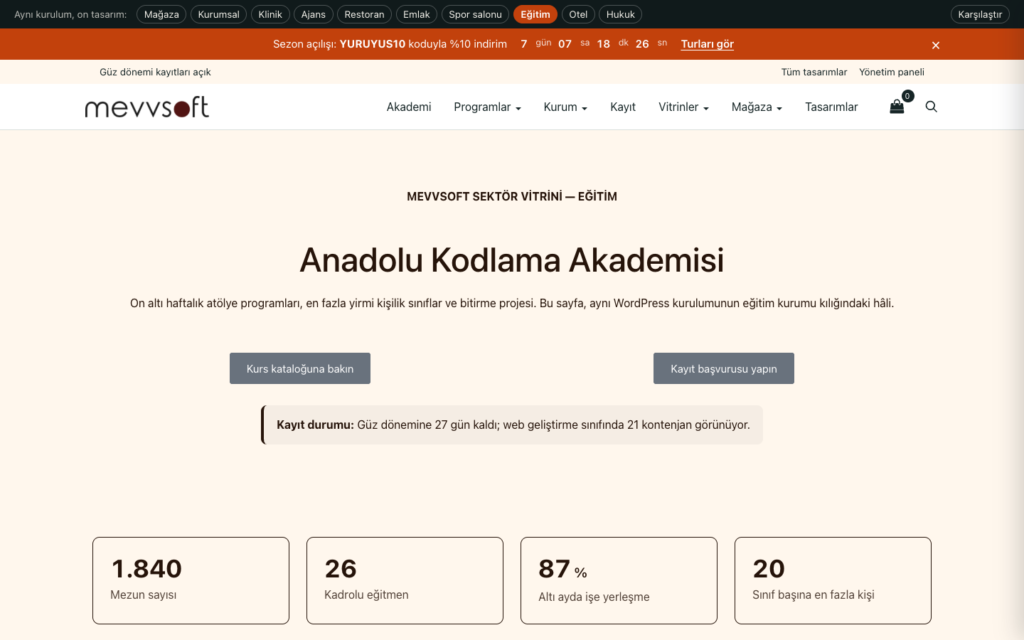Switch to the Kurumsal design pill
Image resolution: width=1024 pixels, height=640 pixels.
[x=218, y=14]
